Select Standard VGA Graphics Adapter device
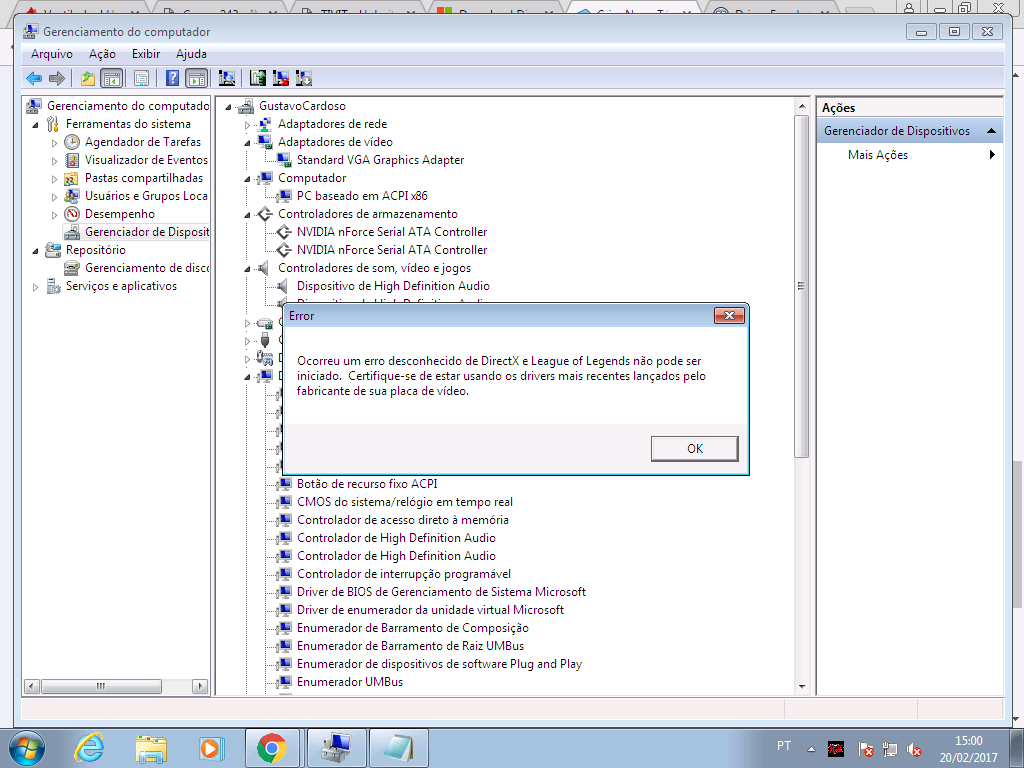The height and width of the screenshot is (768, 1024). (x=380, y=160)
